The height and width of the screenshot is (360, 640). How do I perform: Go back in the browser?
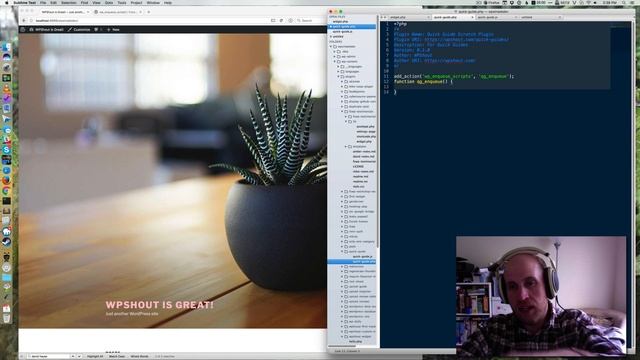[x=24, y=20]
